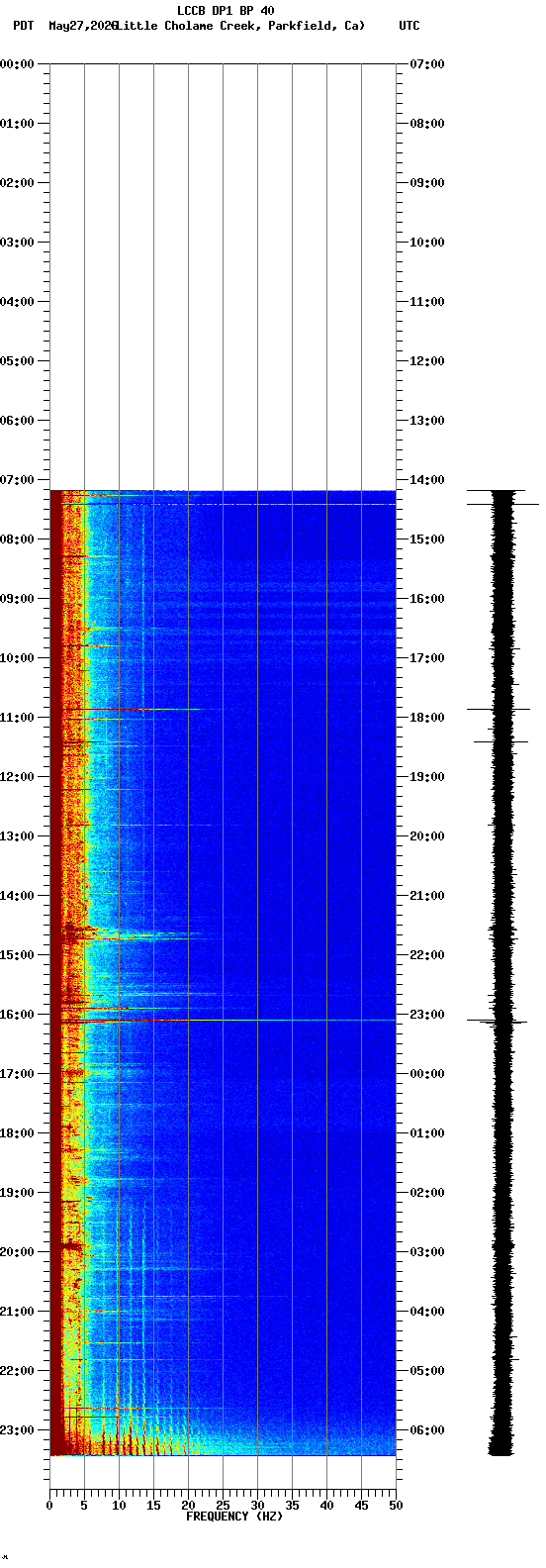
Task: Click the UTC time label '11:00'
Action: coord(427,302)
